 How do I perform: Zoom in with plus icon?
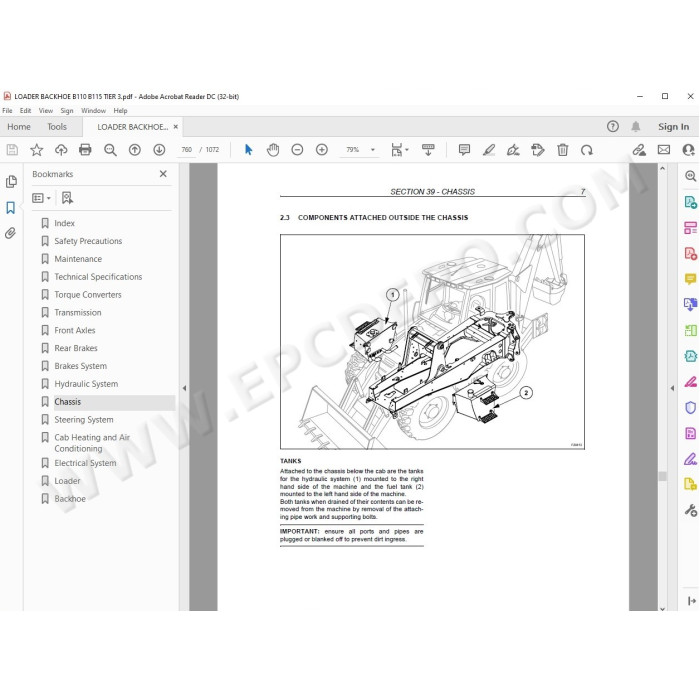click(322, 150)
